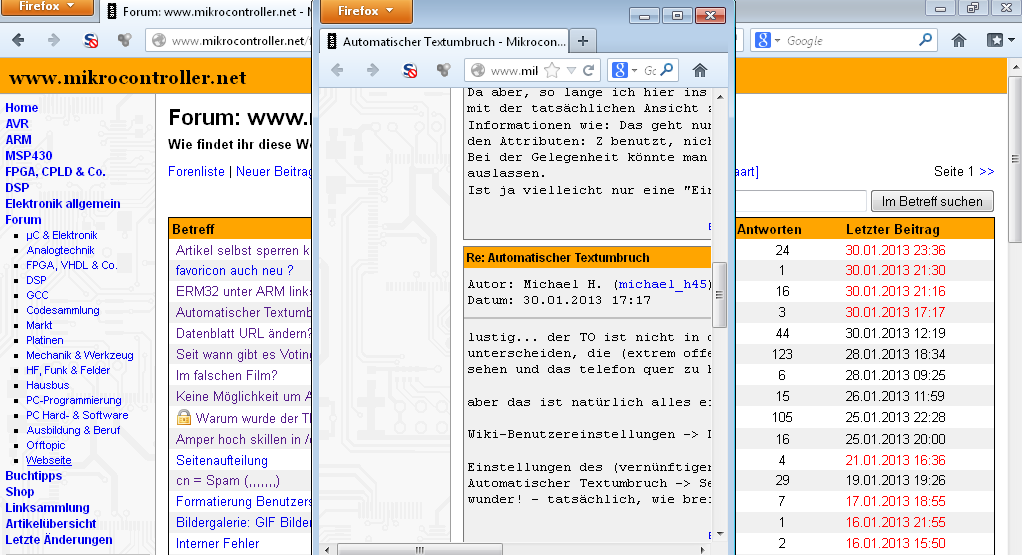Go to the next page with the >> link
The height and width of the screenshot is (555, 1022).
click(987, 171)
